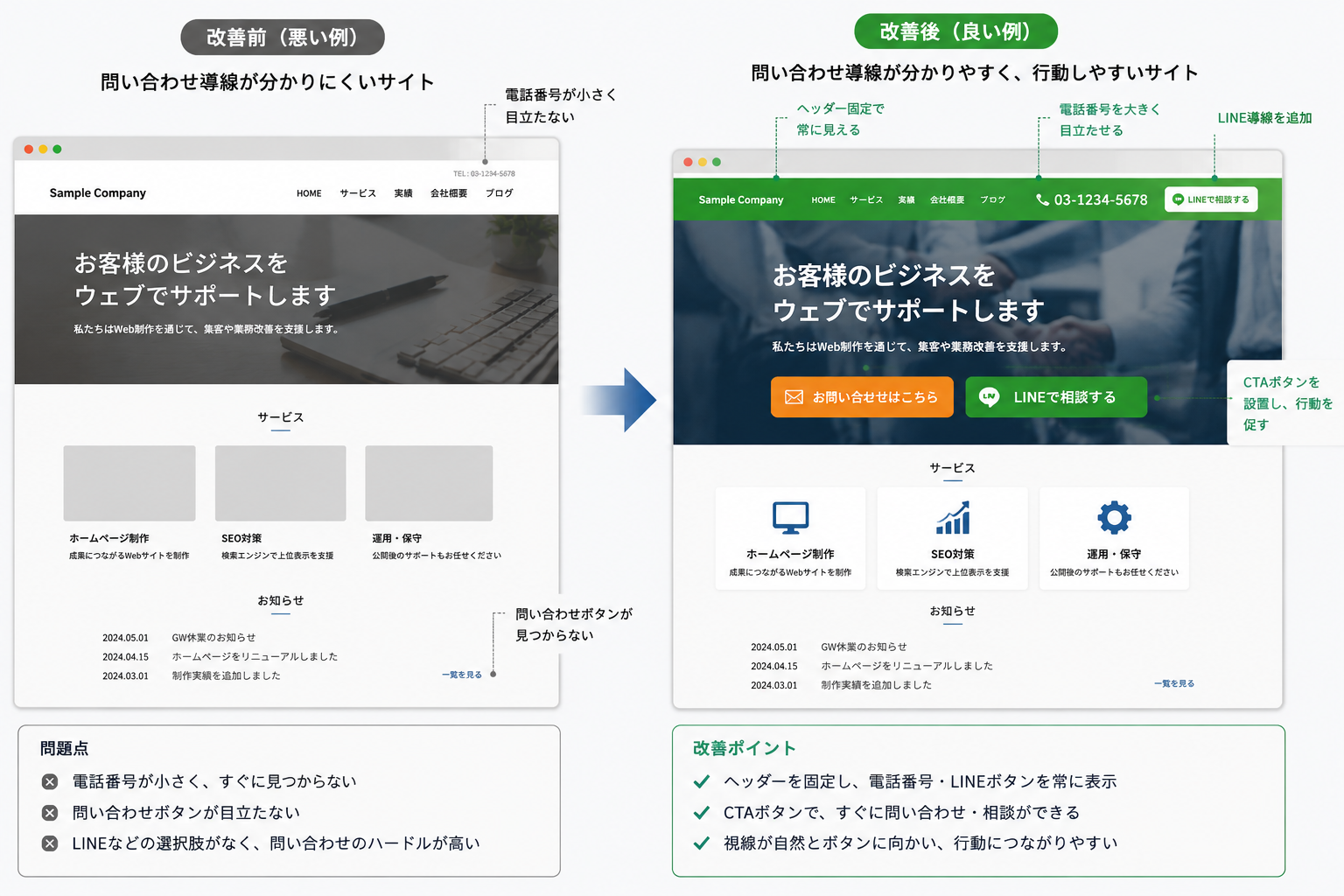1344x896 pixels.
Task: Click the gray placeholder image above SEO対策
Action: [x=281, y=483]
